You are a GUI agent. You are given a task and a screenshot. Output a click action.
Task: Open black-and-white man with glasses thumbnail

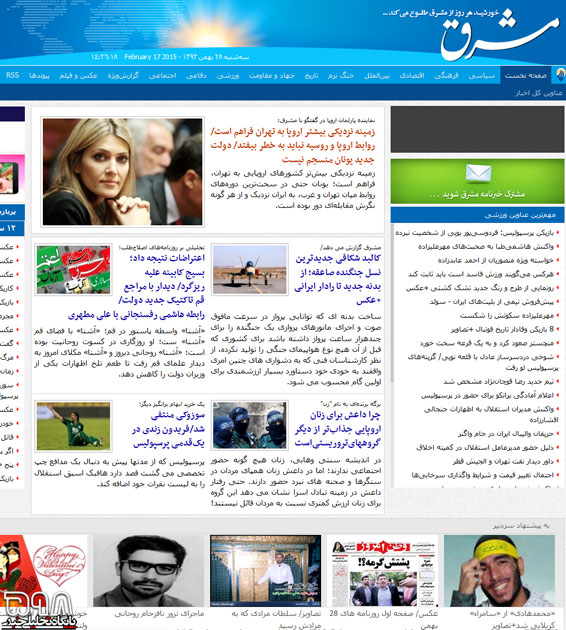149,571
